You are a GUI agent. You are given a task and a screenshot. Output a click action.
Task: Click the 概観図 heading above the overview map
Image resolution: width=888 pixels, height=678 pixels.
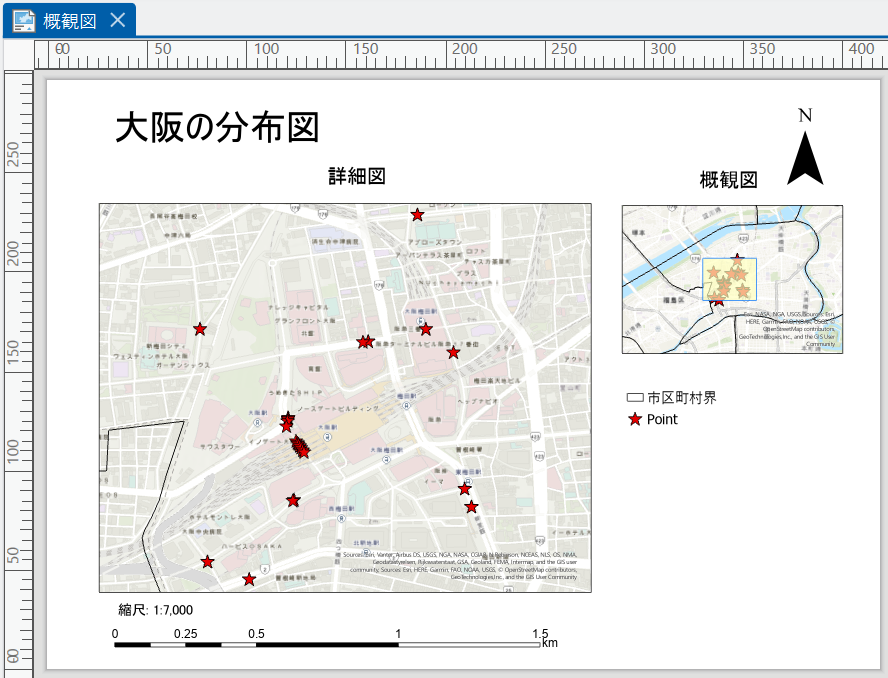(x=728, y=180)
